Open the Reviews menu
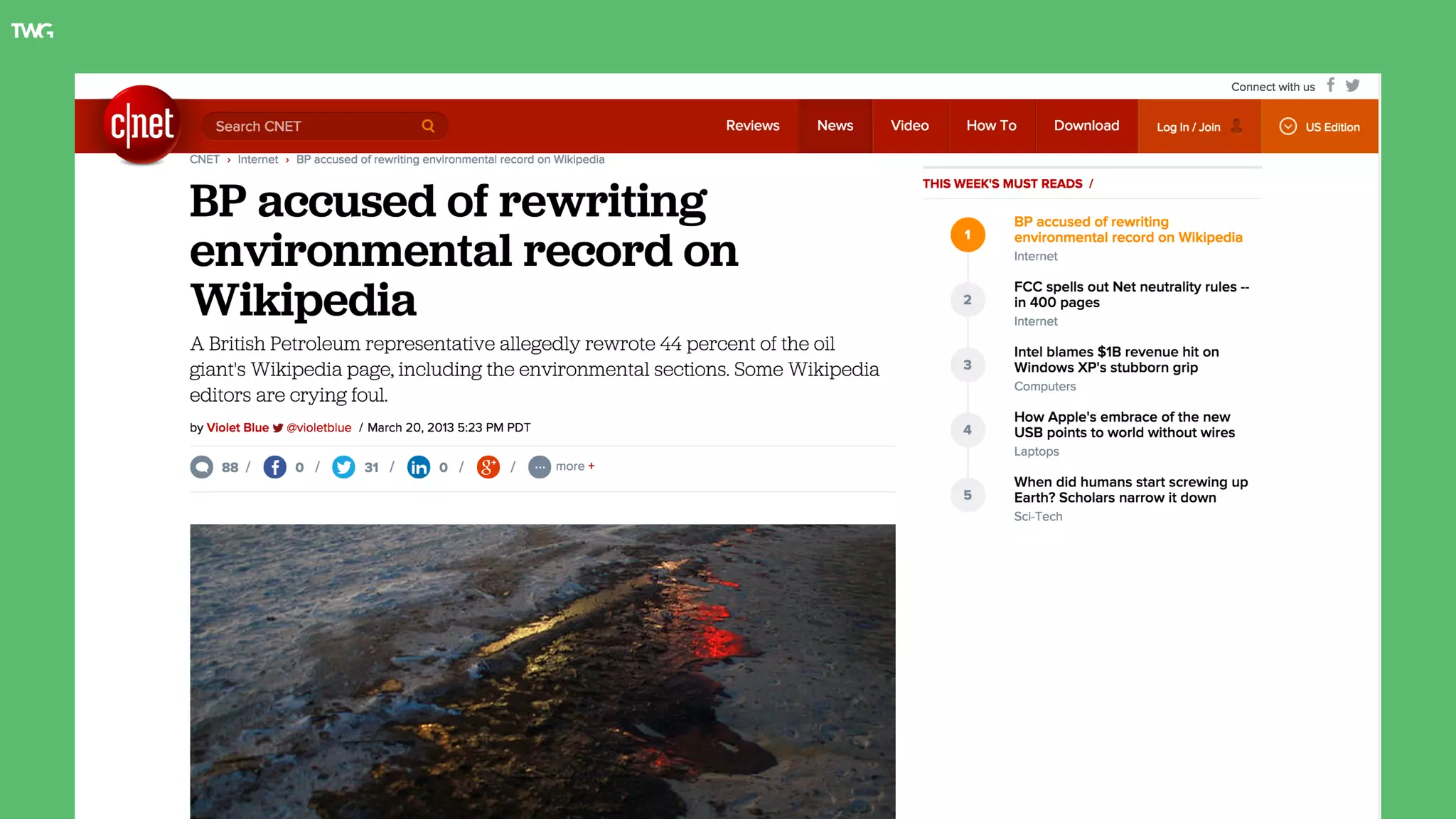Image resolution: width=1456 pixels, height=819 pixels. pos(752,126)
